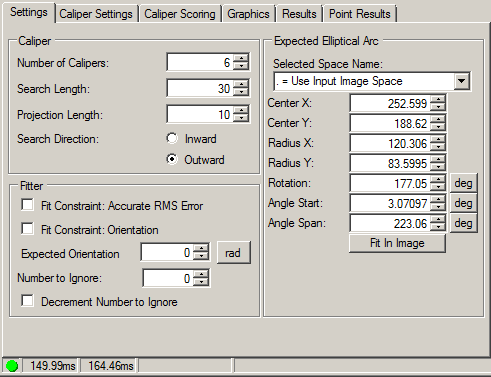Increase Rotation with up arrow
The height and width of the screenshot is (377, 491).
pyautogui.click(x=438, y=180)
